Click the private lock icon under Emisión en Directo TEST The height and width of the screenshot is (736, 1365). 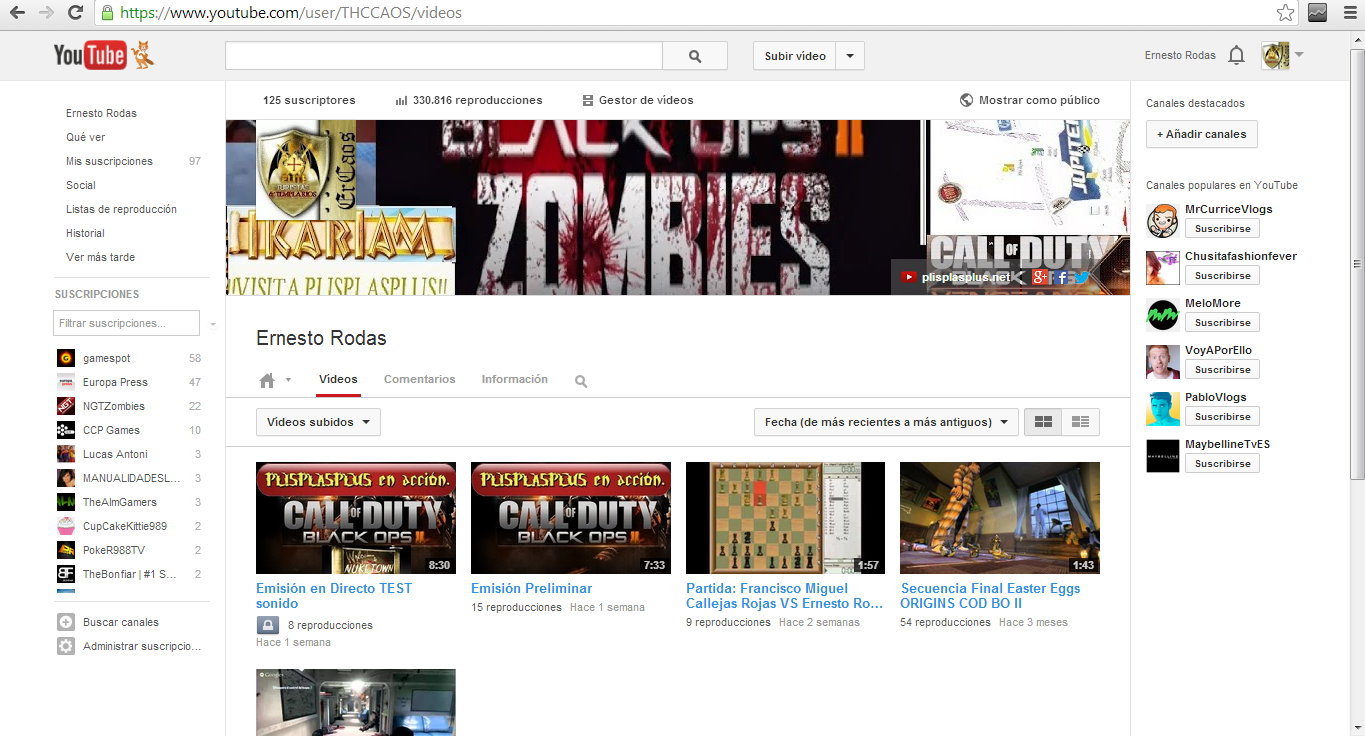[268, 626]
